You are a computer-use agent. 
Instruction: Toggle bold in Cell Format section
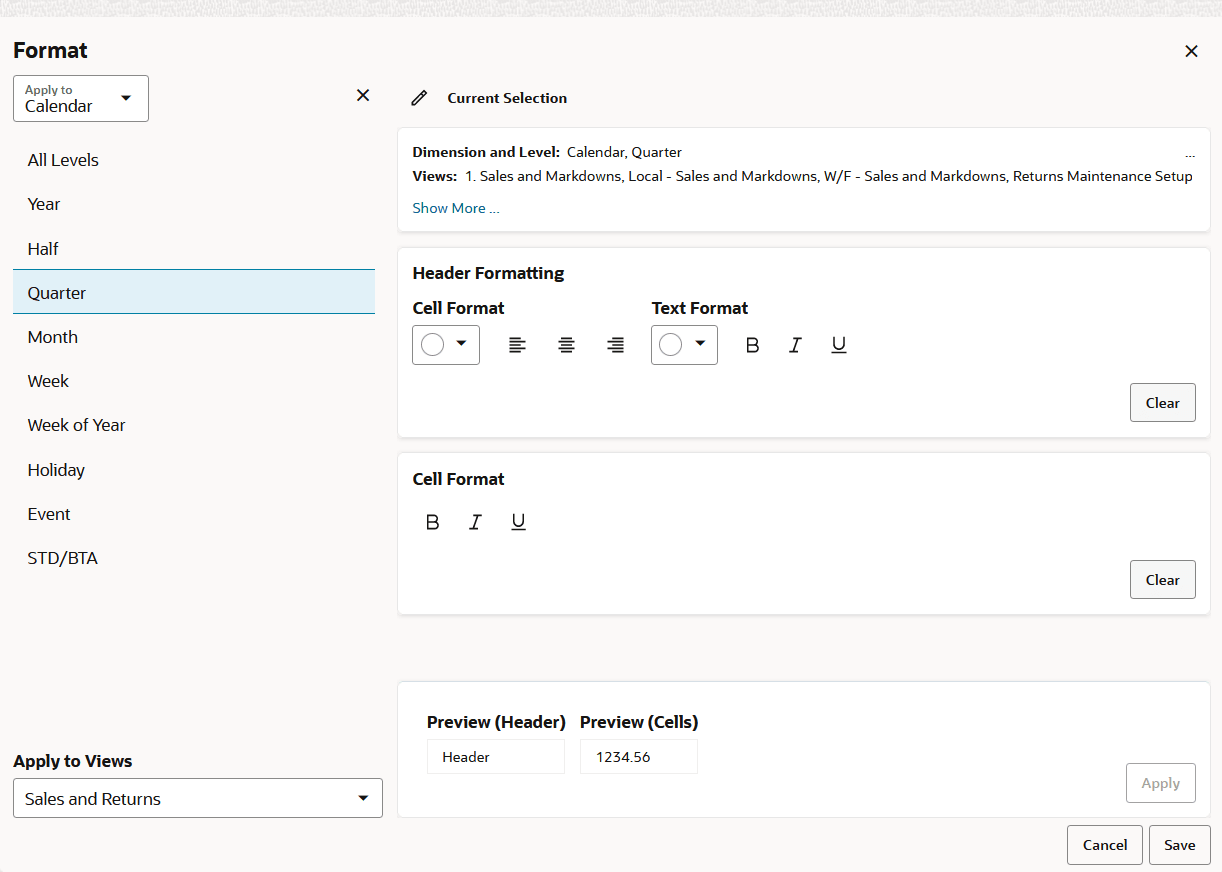coord(433,522)
